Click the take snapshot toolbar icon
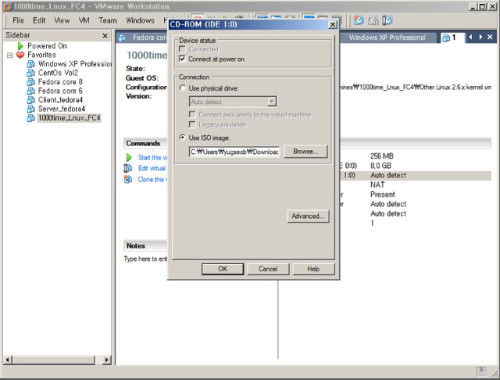This screenshot has width=500, height=380. pyautogui.click(x=359, y=20)
